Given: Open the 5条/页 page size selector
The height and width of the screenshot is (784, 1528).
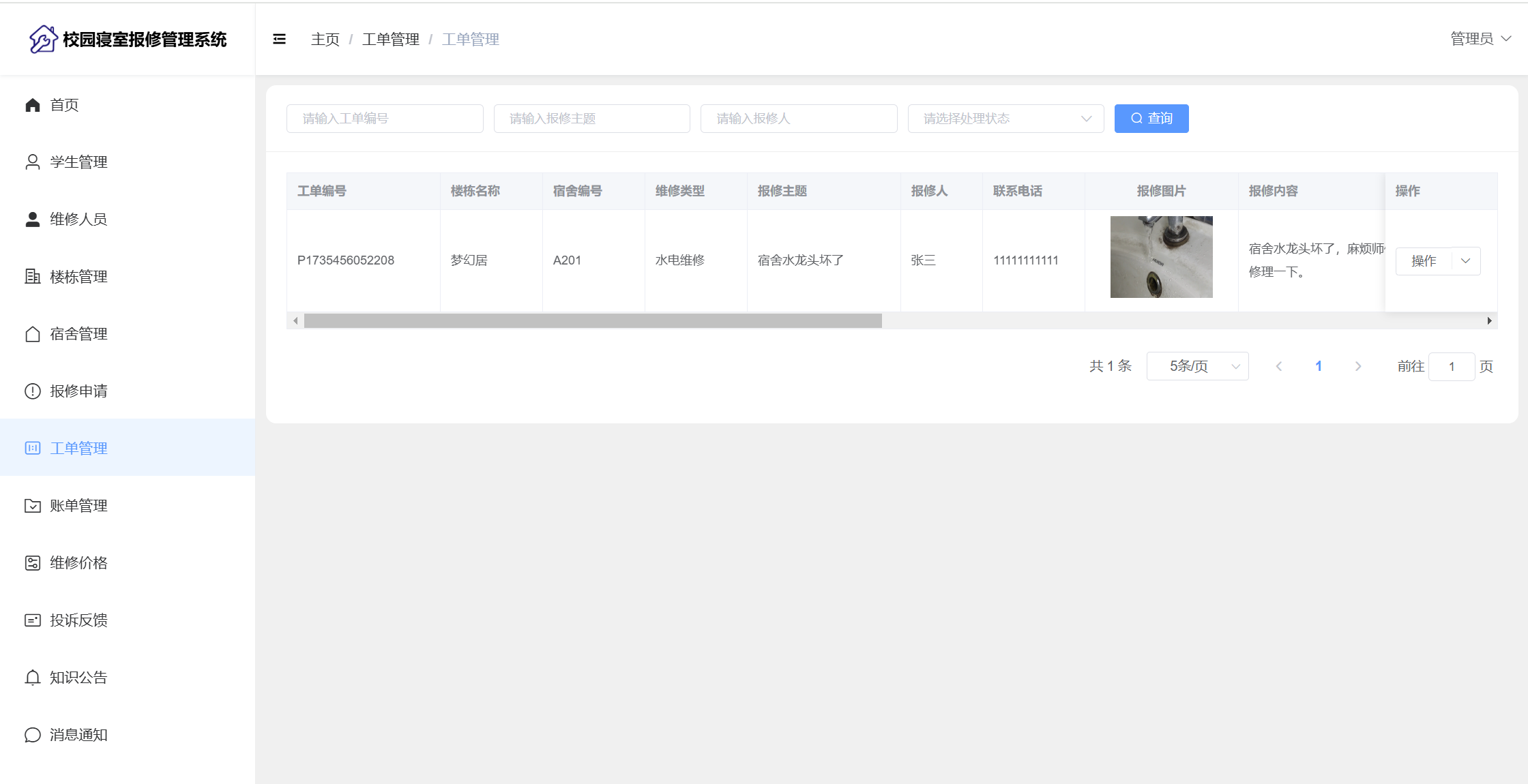Looking at the screenshot, I should click(x=1197, y=366).
